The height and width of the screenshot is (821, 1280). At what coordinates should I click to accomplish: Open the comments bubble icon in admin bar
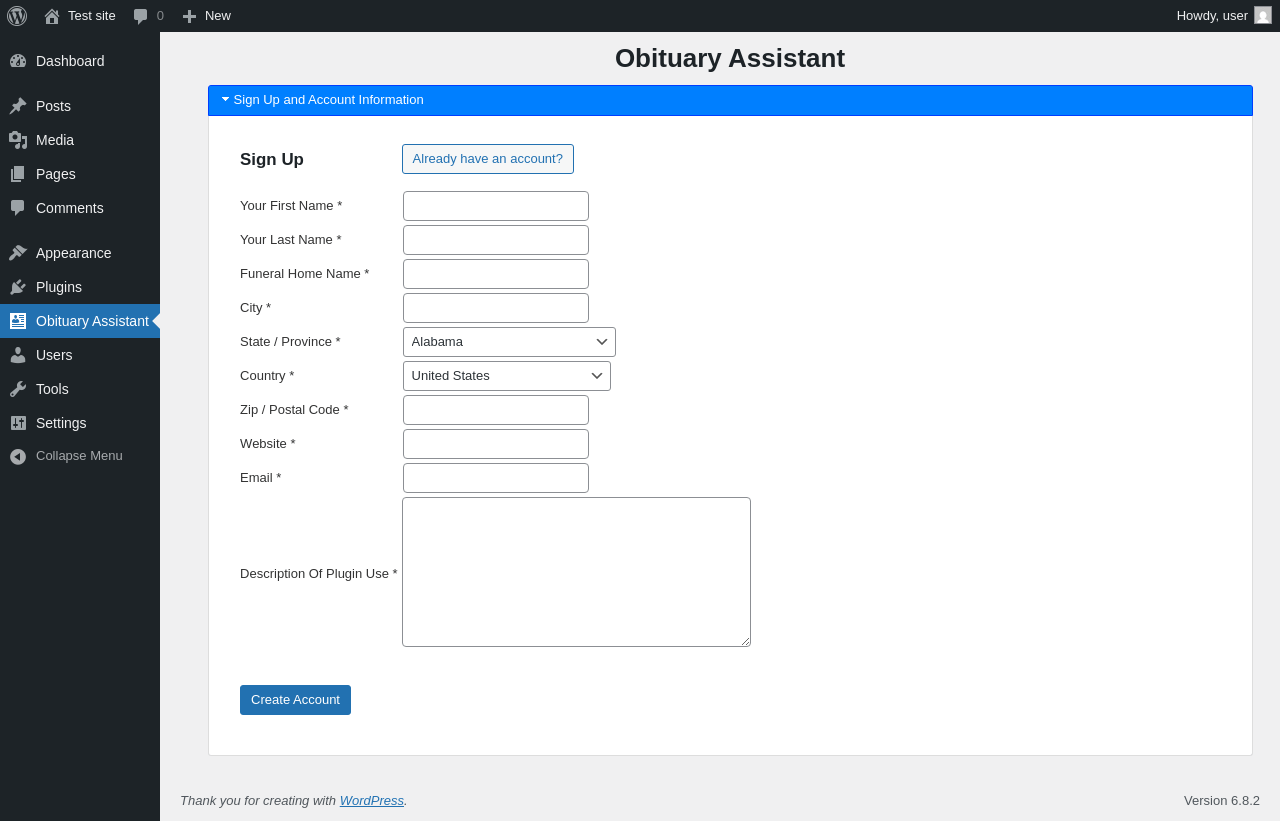coord(141,16)
